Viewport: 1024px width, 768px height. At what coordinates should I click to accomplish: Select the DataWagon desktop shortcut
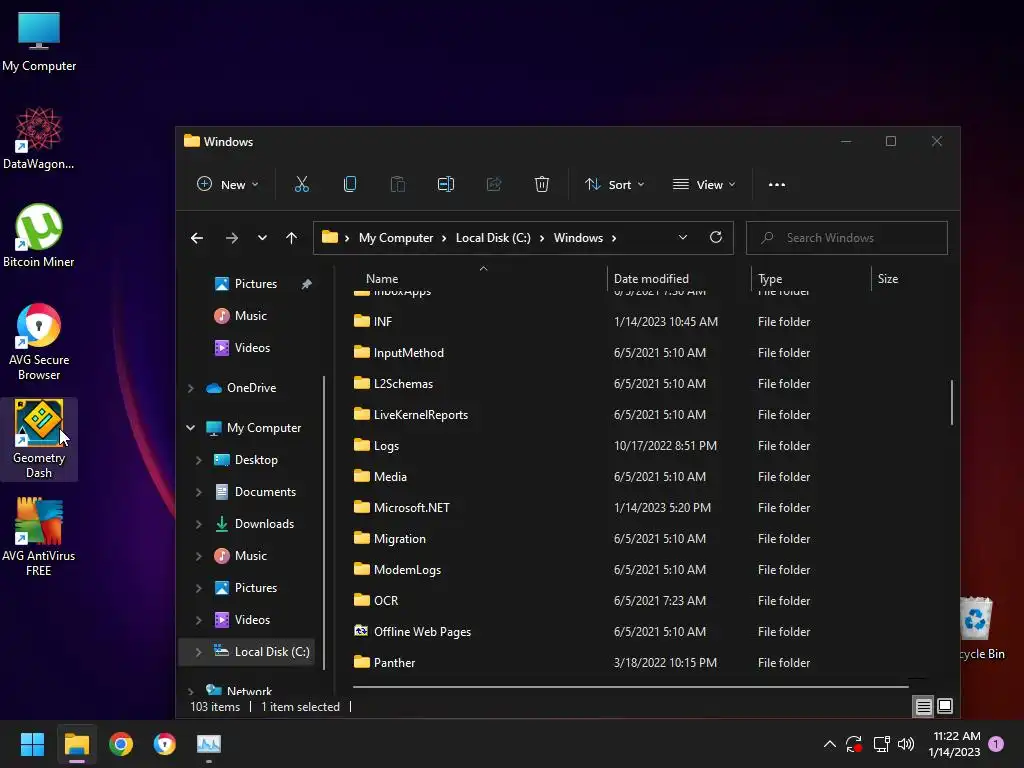click(x=39, y=138)
